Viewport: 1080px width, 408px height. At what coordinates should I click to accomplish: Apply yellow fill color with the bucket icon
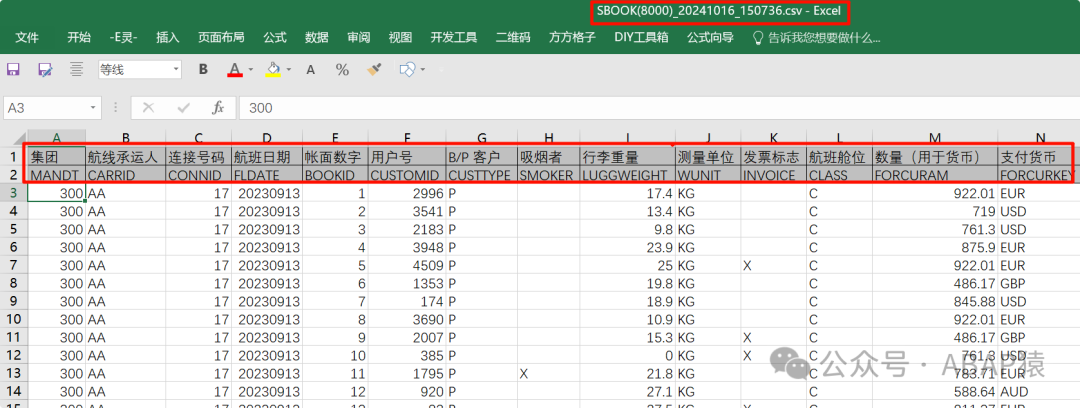[x=273, y=69]
